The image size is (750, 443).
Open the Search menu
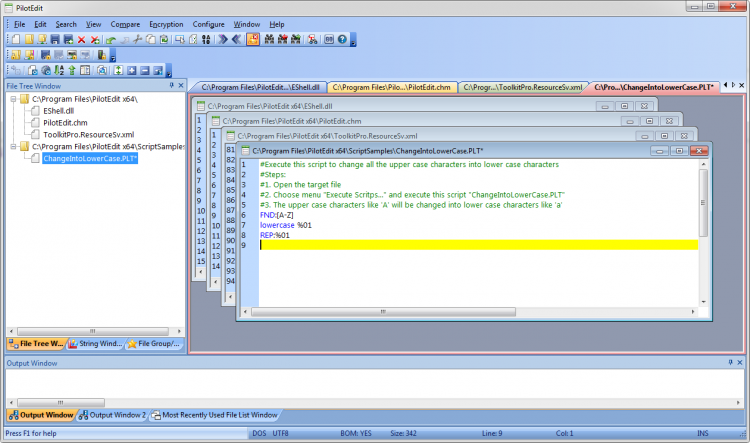66,24
